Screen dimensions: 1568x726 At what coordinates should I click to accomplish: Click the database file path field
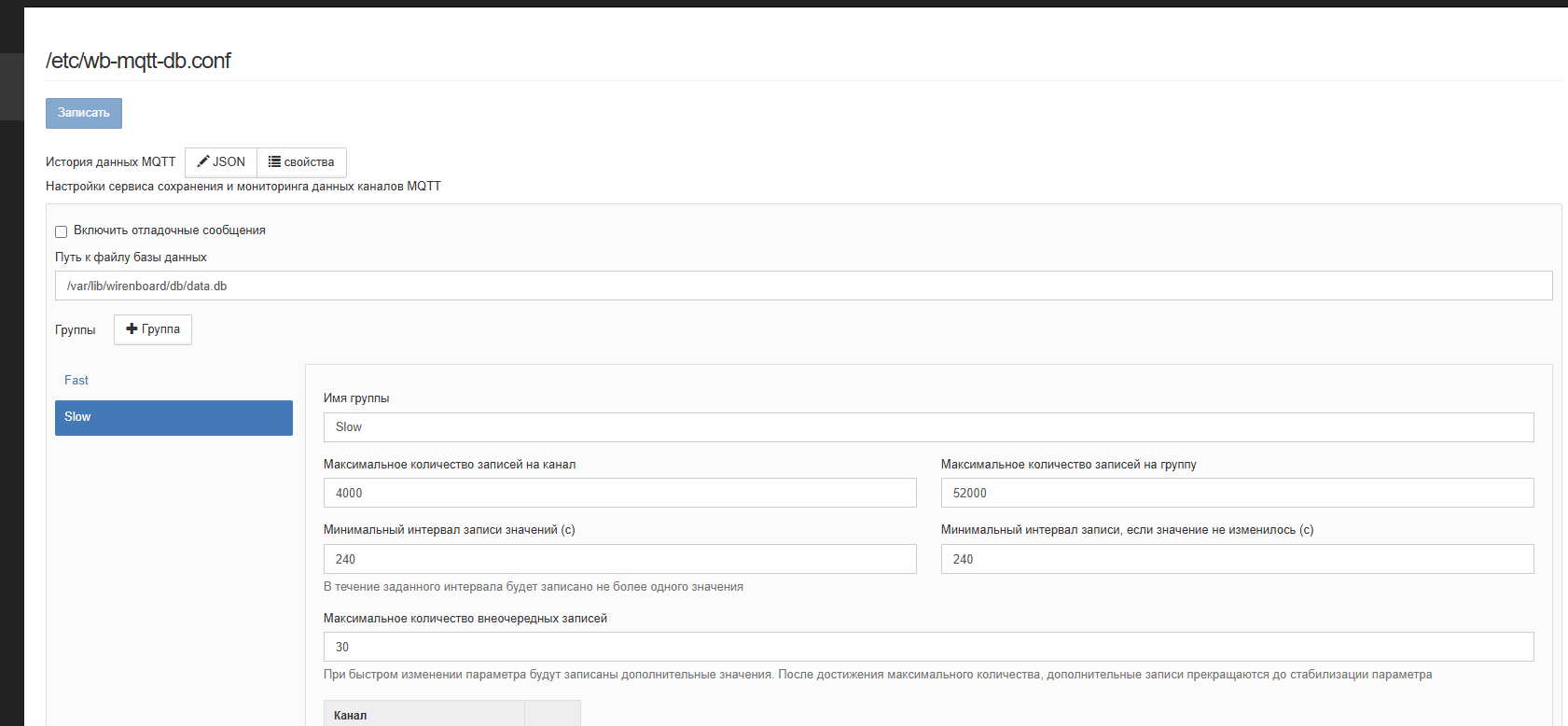(802, 286)
